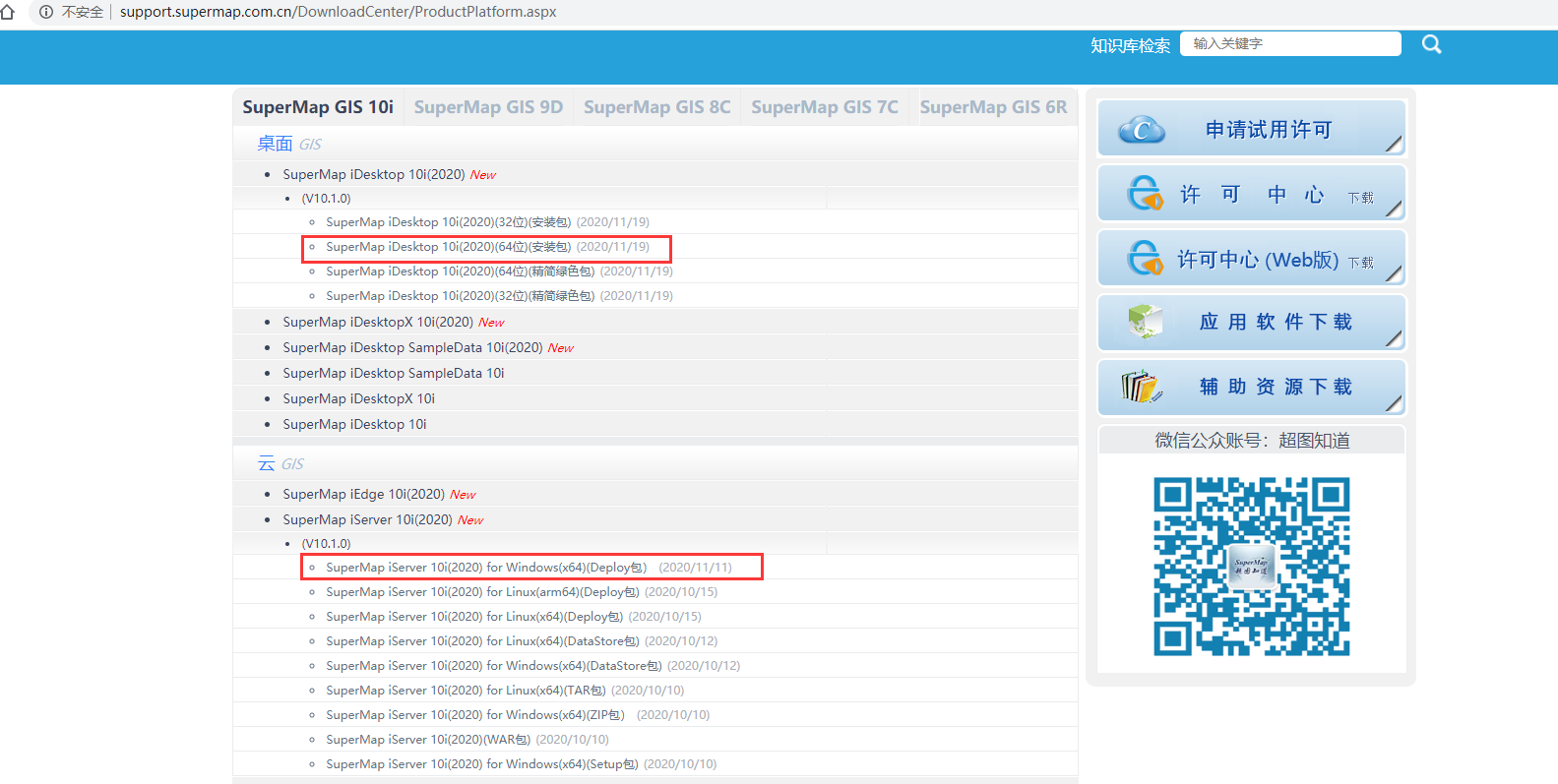Download iDesktop 10i(2020)(32位)(安装包)
The width and height of the screenshot is (1558, 784).
449,222
